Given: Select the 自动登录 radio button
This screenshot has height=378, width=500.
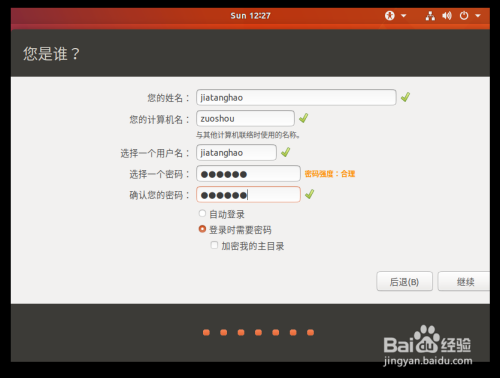Looking at the screenshot, I should pyautogui.click(x=202, y=213).
